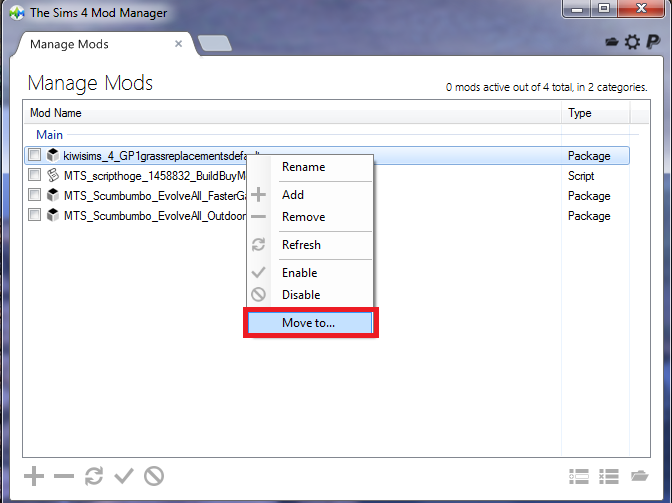Click the add mod plus icon in bottom toolbar
672x503 pixels.
[x=34, y=476]
